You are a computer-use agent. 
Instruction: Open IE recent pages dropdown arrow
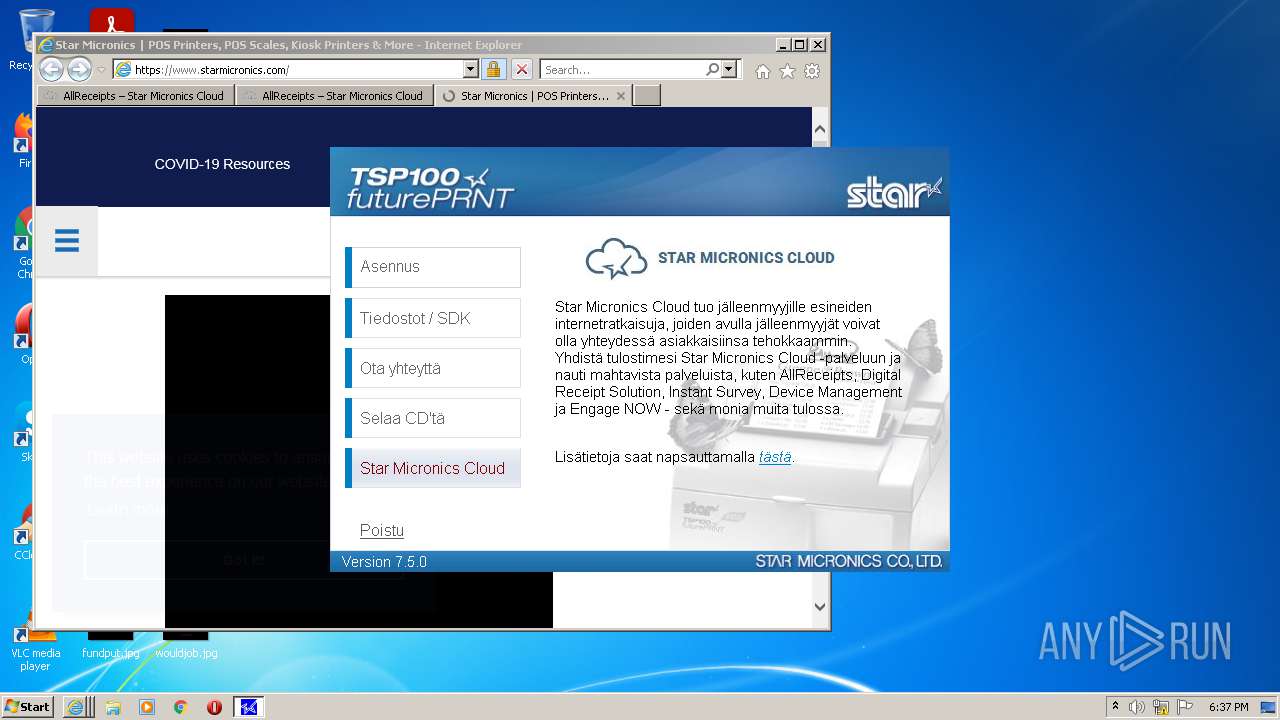[101, 70]
